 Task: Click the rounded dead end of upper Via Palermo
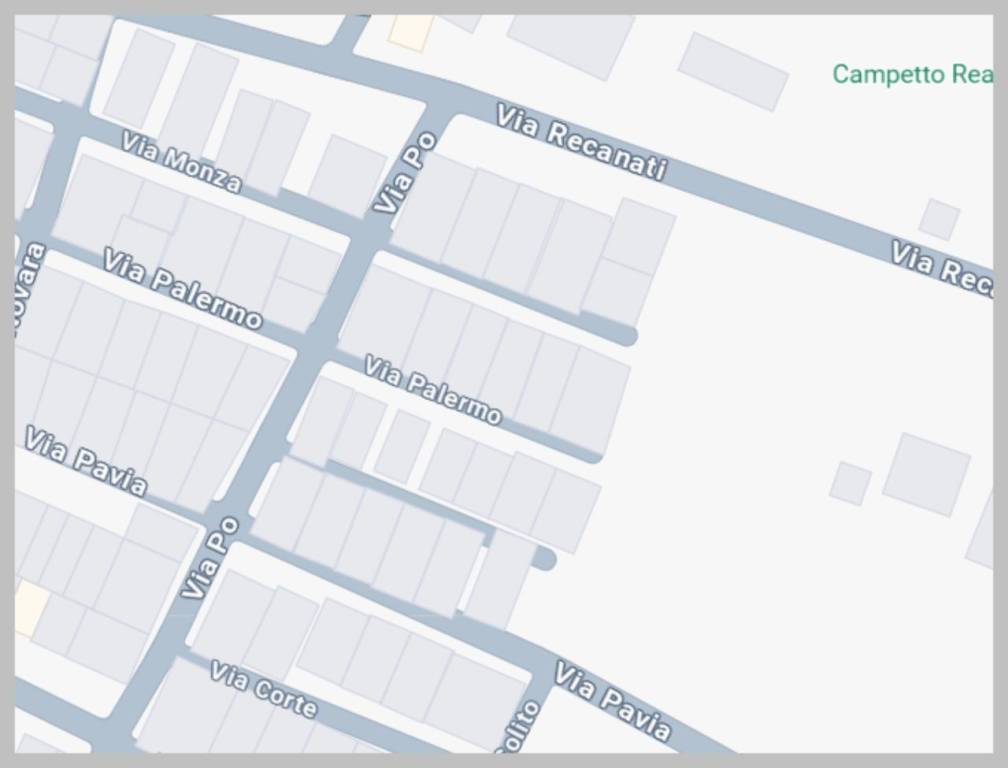pyautogui.click(x=624, y=335)
